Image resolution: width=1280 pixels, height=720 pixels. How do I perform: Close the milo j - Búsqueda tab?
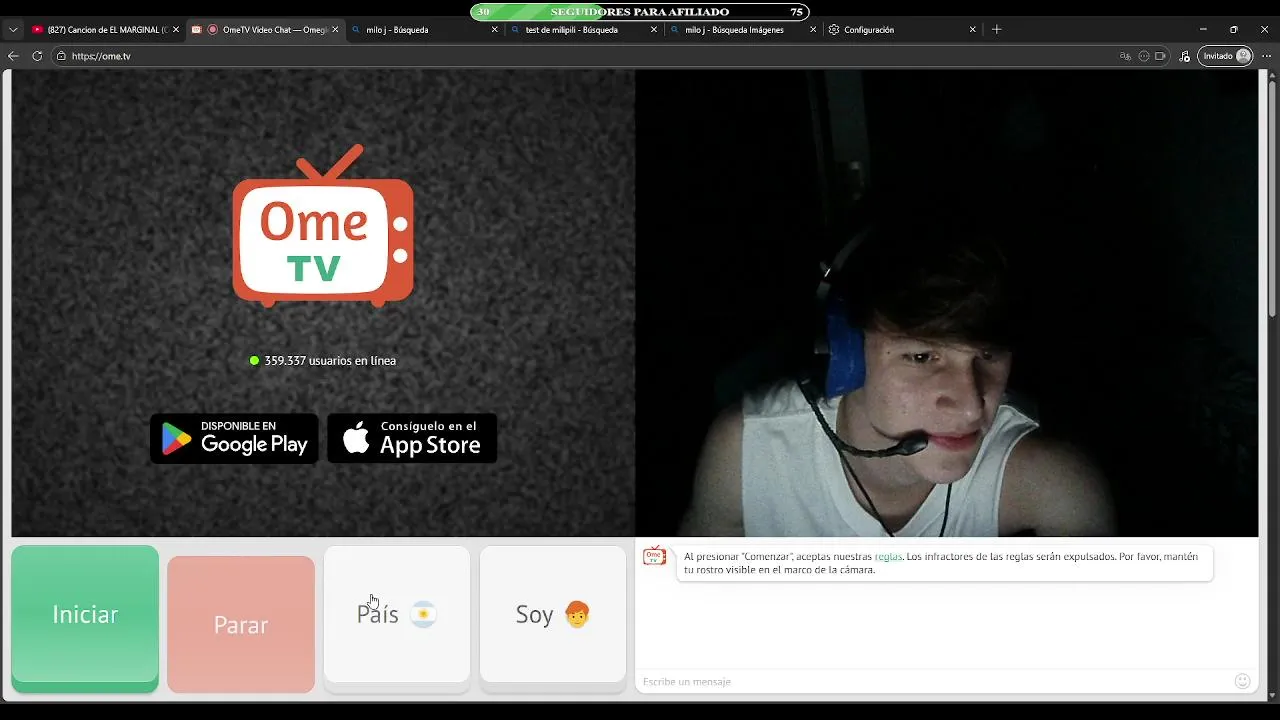[x=494, y=30]
